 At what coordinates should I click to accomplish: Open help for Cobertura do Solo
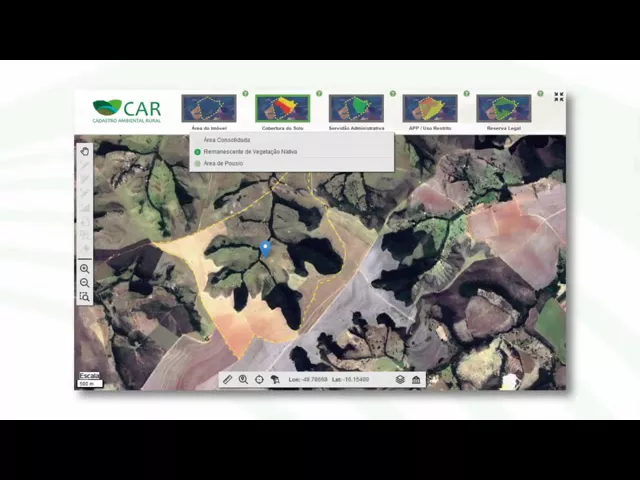[319, 93]
